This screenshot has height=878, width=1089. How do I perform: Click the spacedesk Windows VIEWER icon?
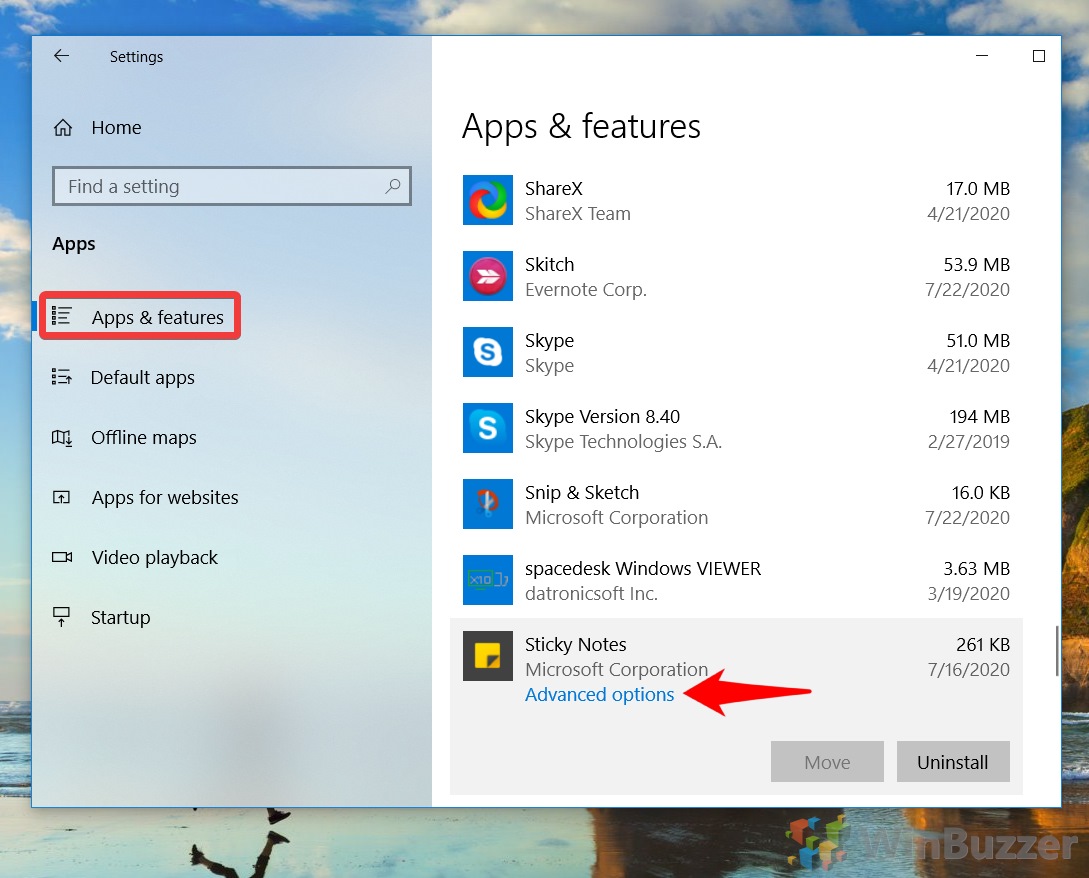coord(487,580)
